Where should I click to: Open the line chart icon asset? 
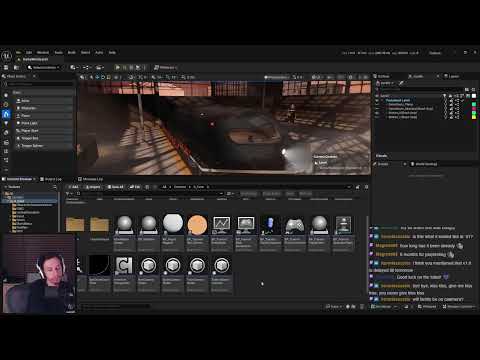pyautogui.click(x=222, y=224)
